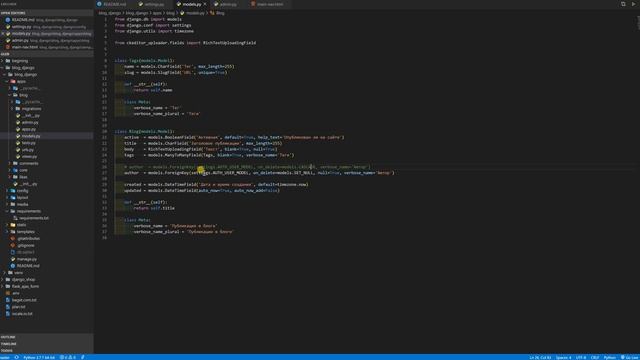
Task: Expand the static folder
Action: point(47,225)
